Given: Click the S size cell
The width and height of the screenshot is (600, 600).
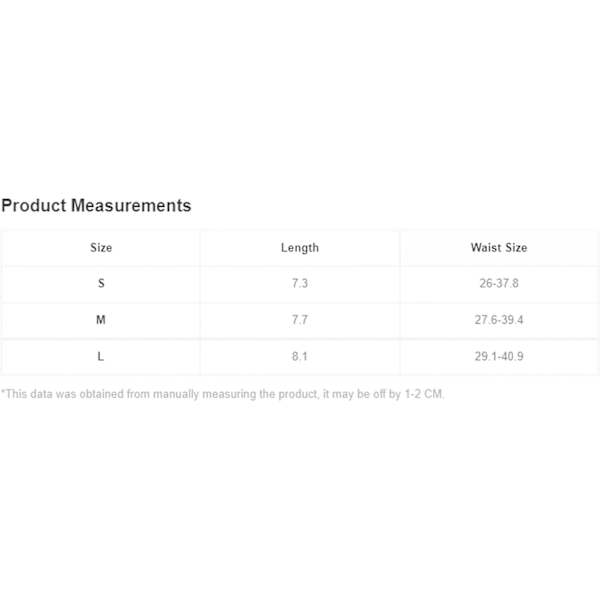Looking at the screenshot, I should point(101,283).
